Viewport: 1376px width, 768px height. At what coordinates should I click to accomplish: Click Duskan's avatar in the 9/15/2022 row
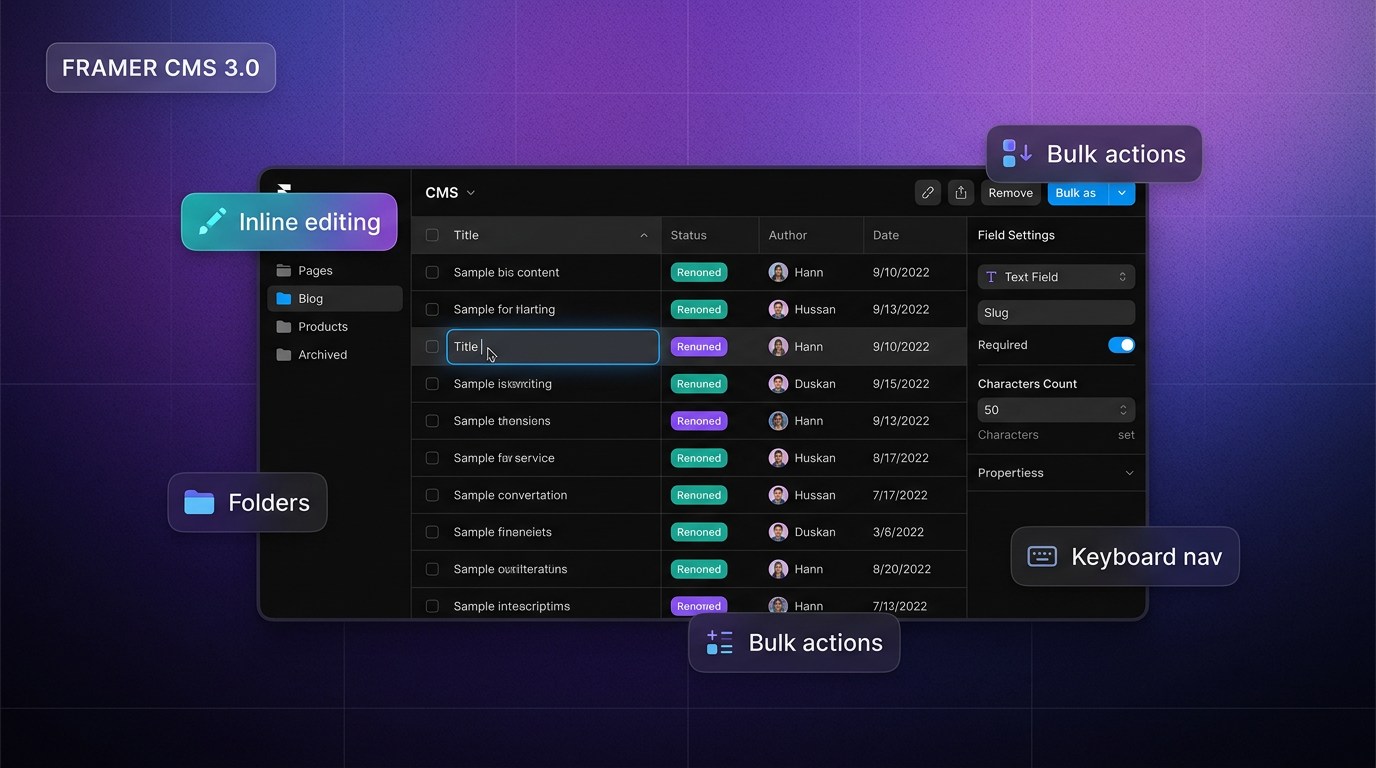[x=778, y=384]
